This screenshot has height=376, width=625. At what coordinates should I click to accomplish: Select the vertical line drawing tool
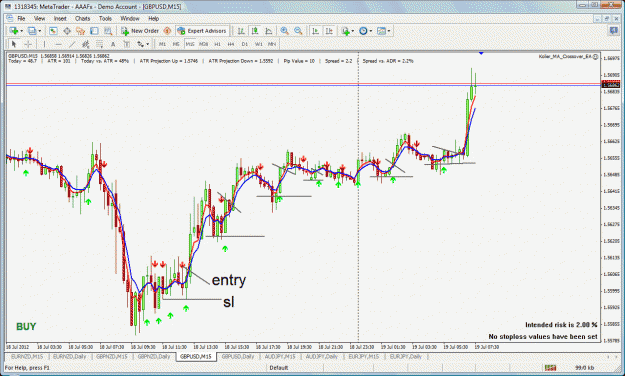(x=44, y=44)
